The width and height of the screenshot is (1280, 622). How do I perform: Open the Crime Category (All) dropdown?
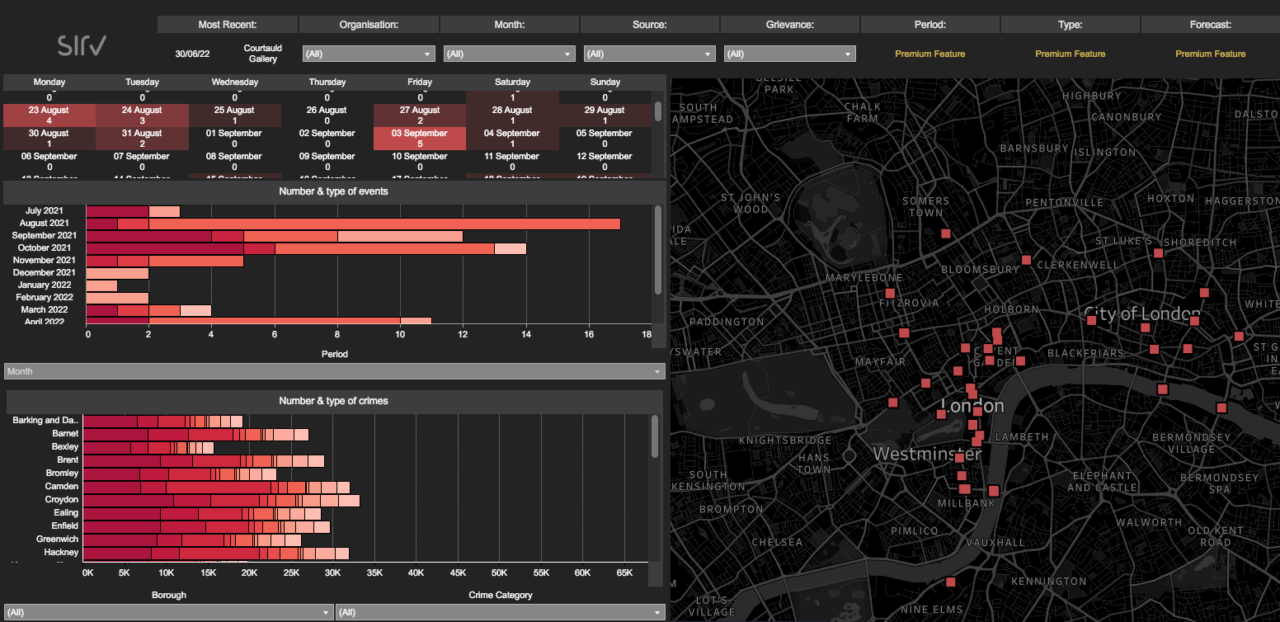(x=500, y=611)
